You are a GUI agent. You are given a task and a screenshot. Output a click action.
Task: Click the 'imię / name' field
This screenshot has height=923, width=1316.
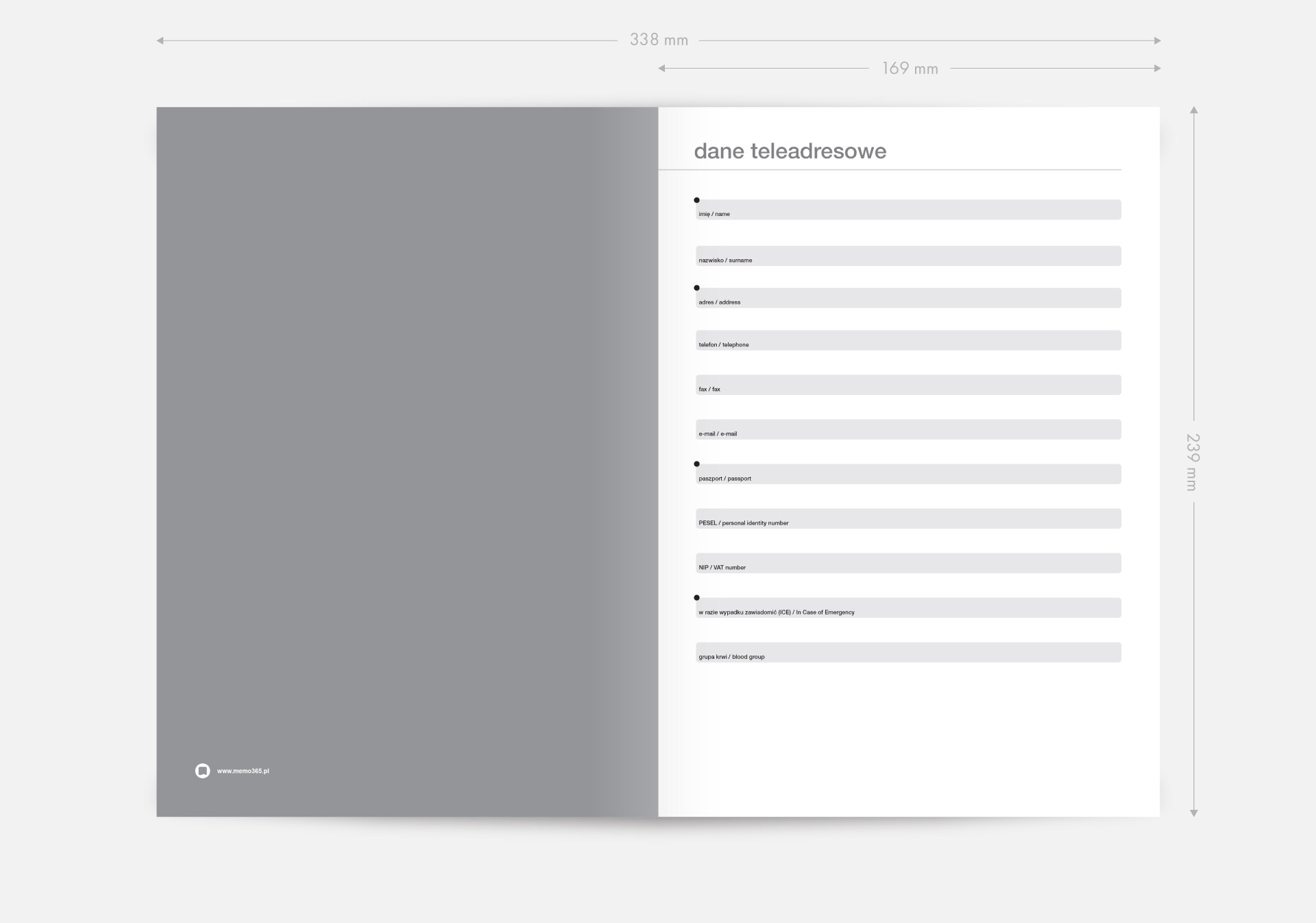908,210
